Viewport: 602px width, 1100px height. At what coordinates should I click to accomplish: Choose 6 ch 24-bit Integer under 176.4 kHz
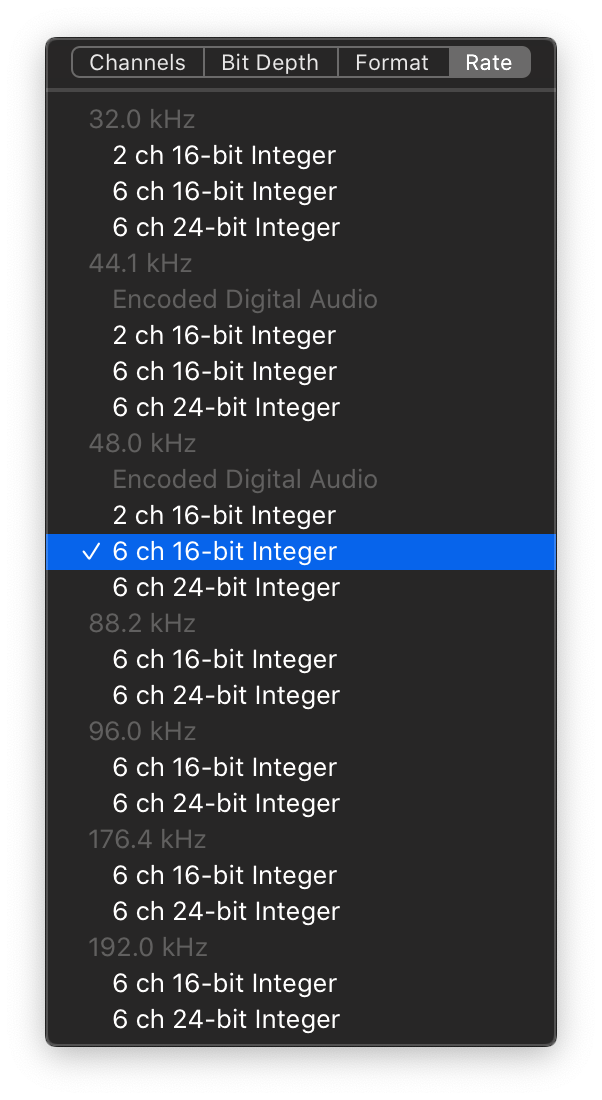[226, 911]
